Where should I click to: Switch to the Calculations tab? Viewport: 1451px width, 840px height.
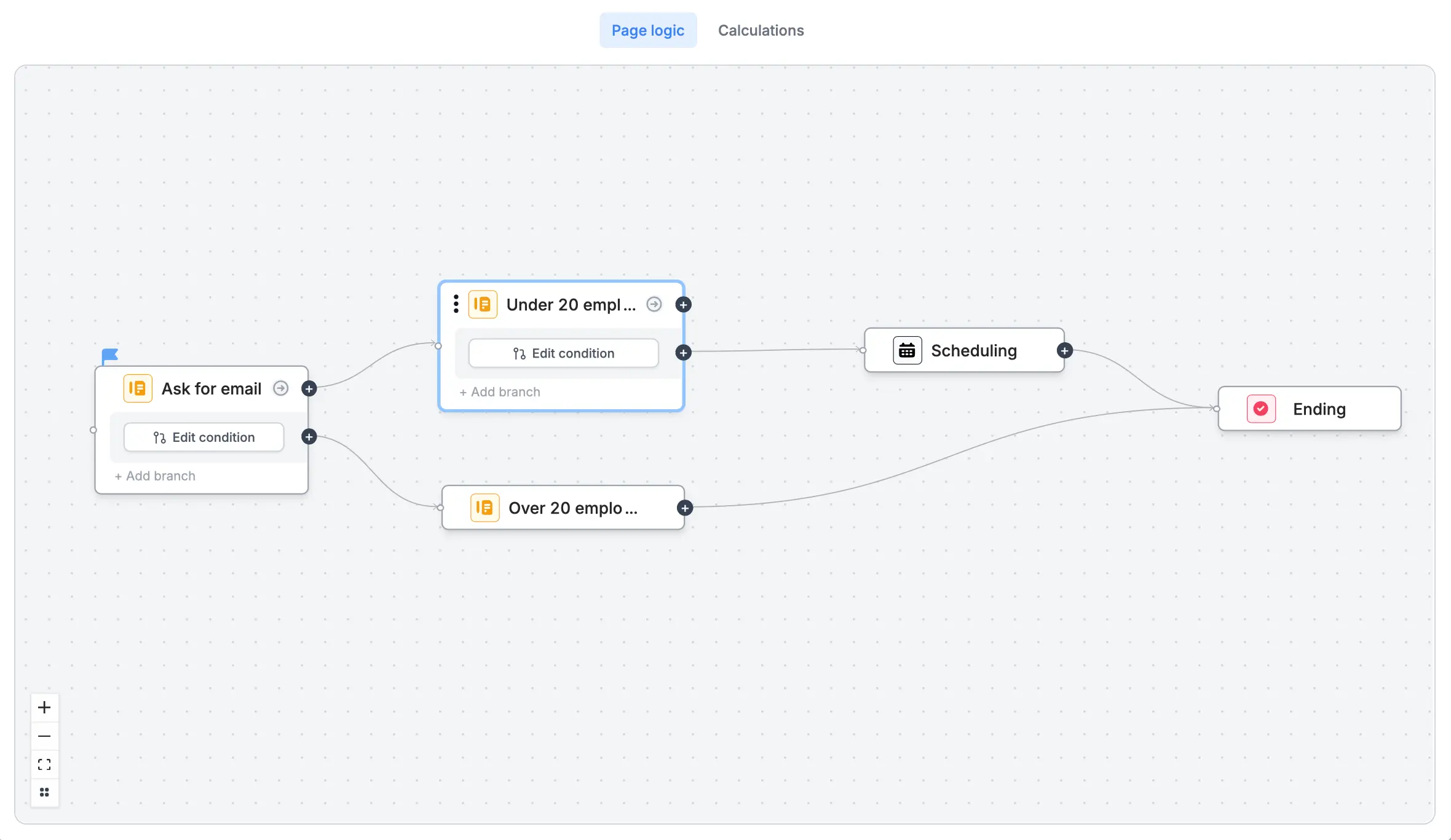point(761,30)
